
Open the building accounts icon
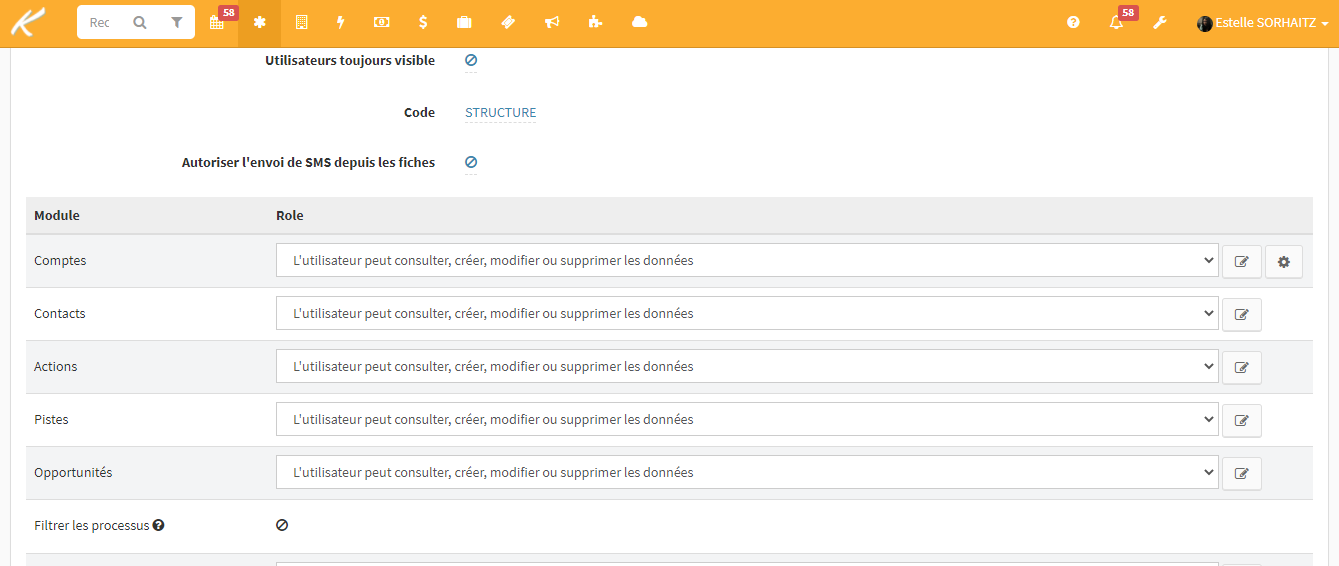[302, 22]
